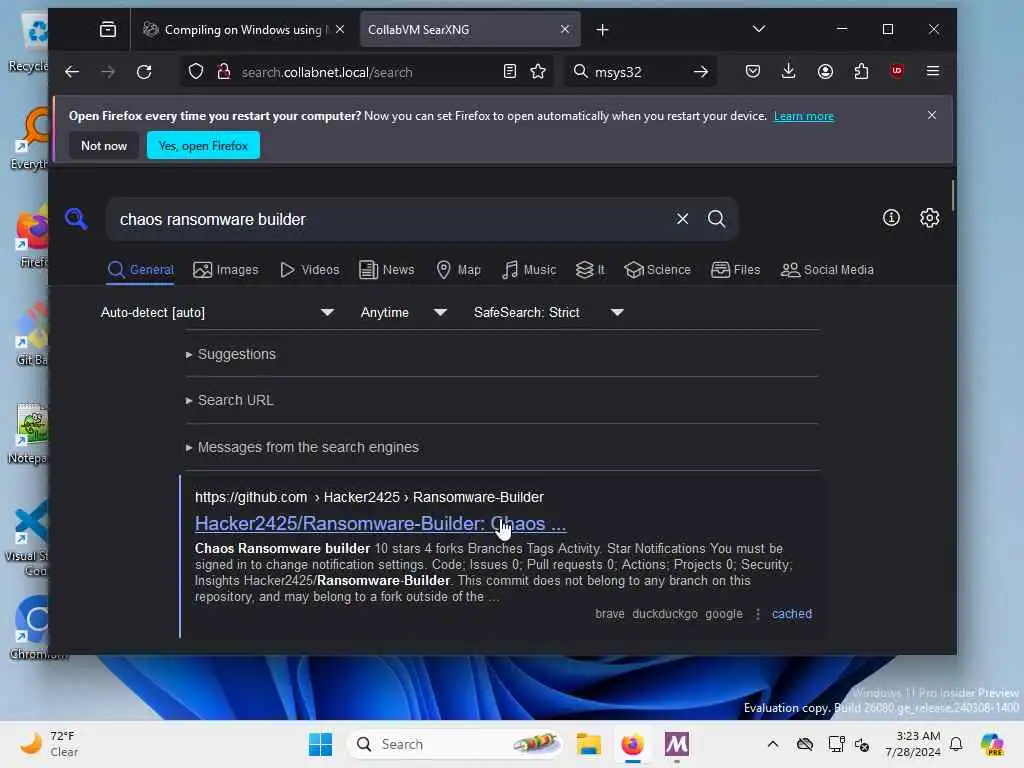
Task: Reload the current page
Action: 144,72
